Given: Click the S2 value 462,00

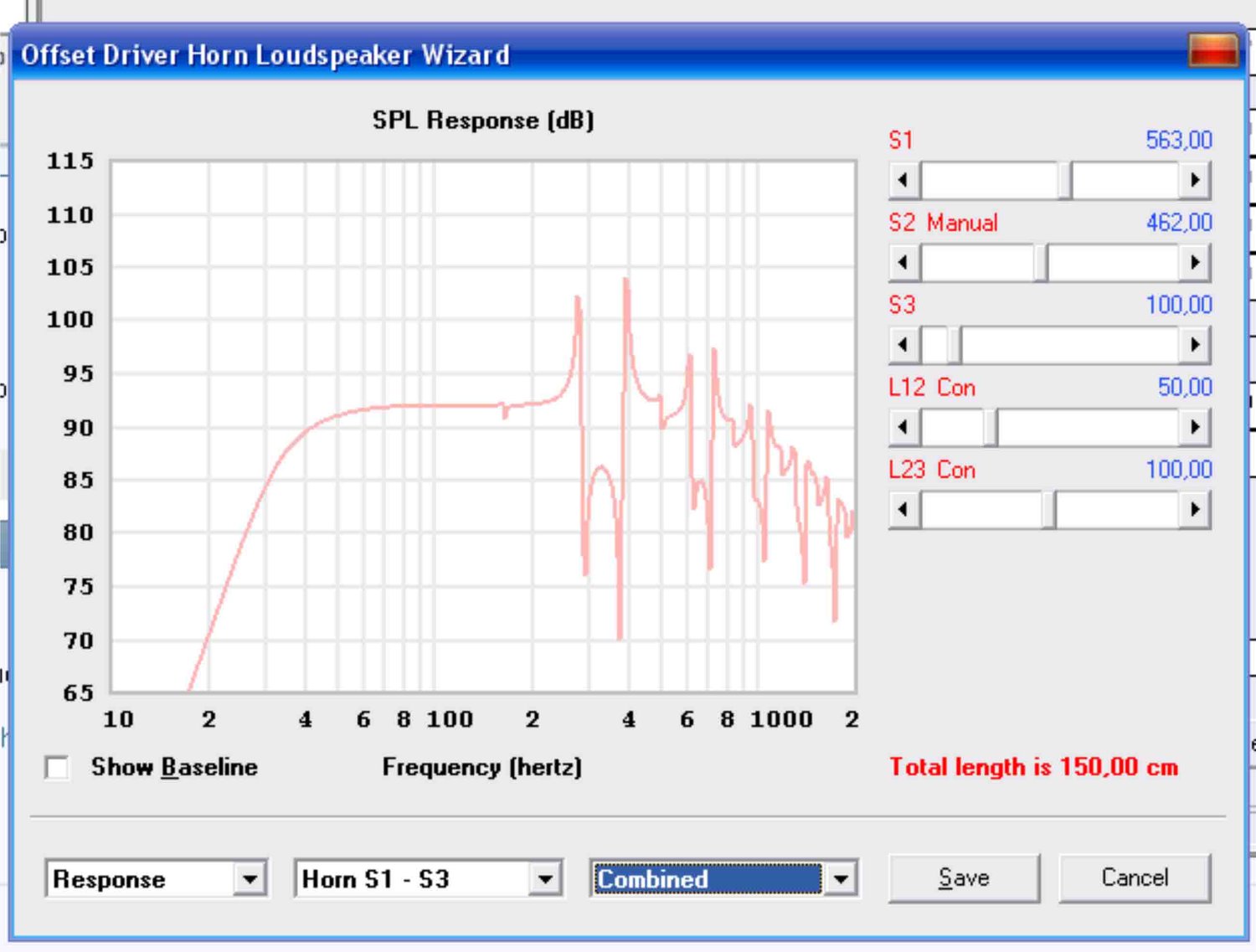Looking at the screenshot, I should click(x=1179, y=223).
